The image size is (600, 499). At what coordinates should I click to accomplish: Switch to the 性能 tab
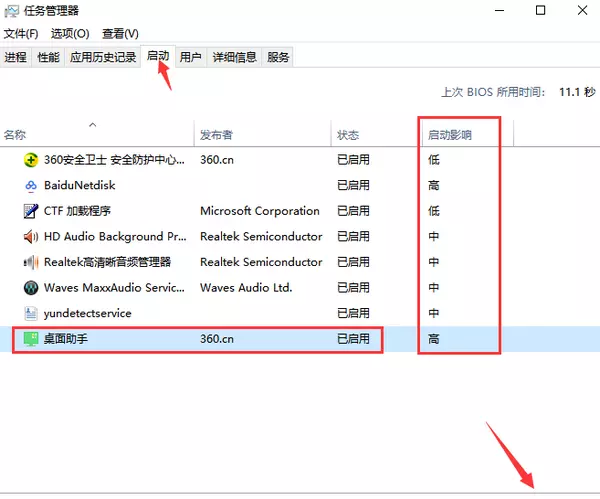[48, 57]
